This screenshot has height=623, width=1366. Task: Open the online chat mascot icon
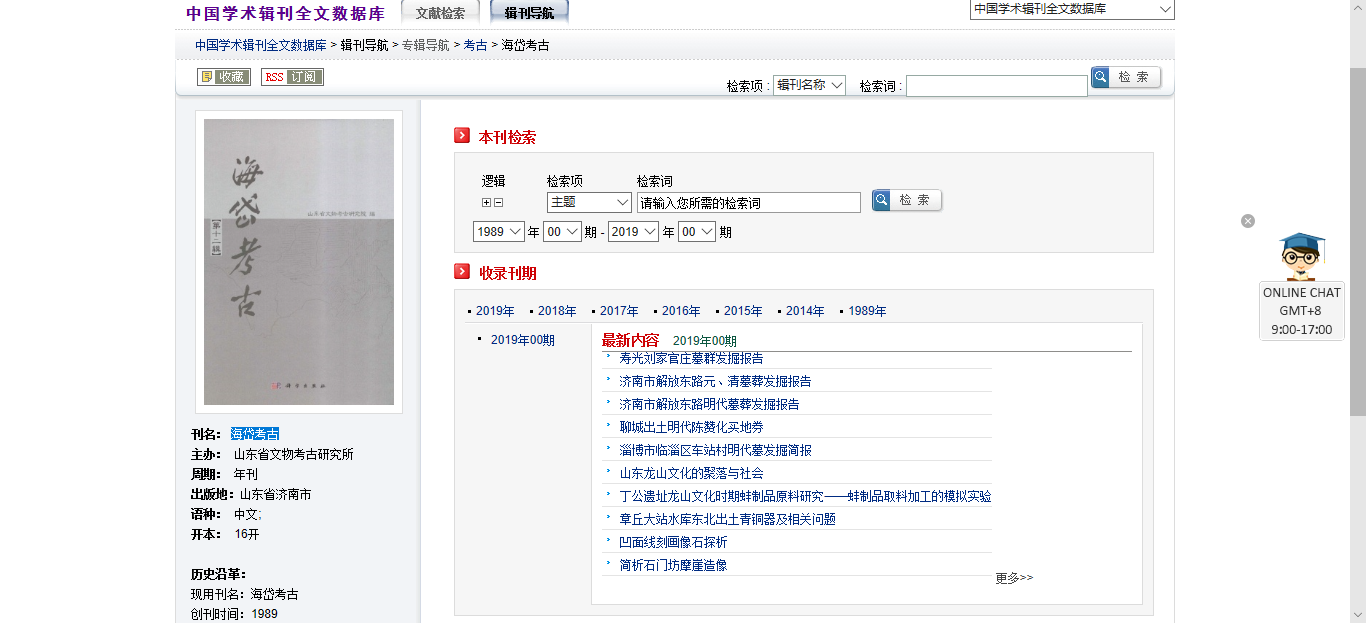point(1301,257)
